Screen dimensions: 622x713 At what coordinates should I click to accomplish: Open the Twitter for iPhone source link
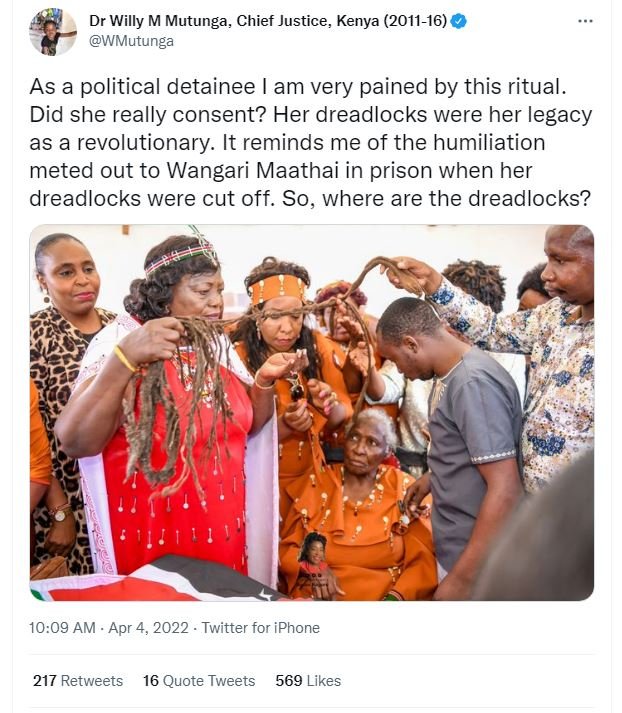click(x=261, y=628)
